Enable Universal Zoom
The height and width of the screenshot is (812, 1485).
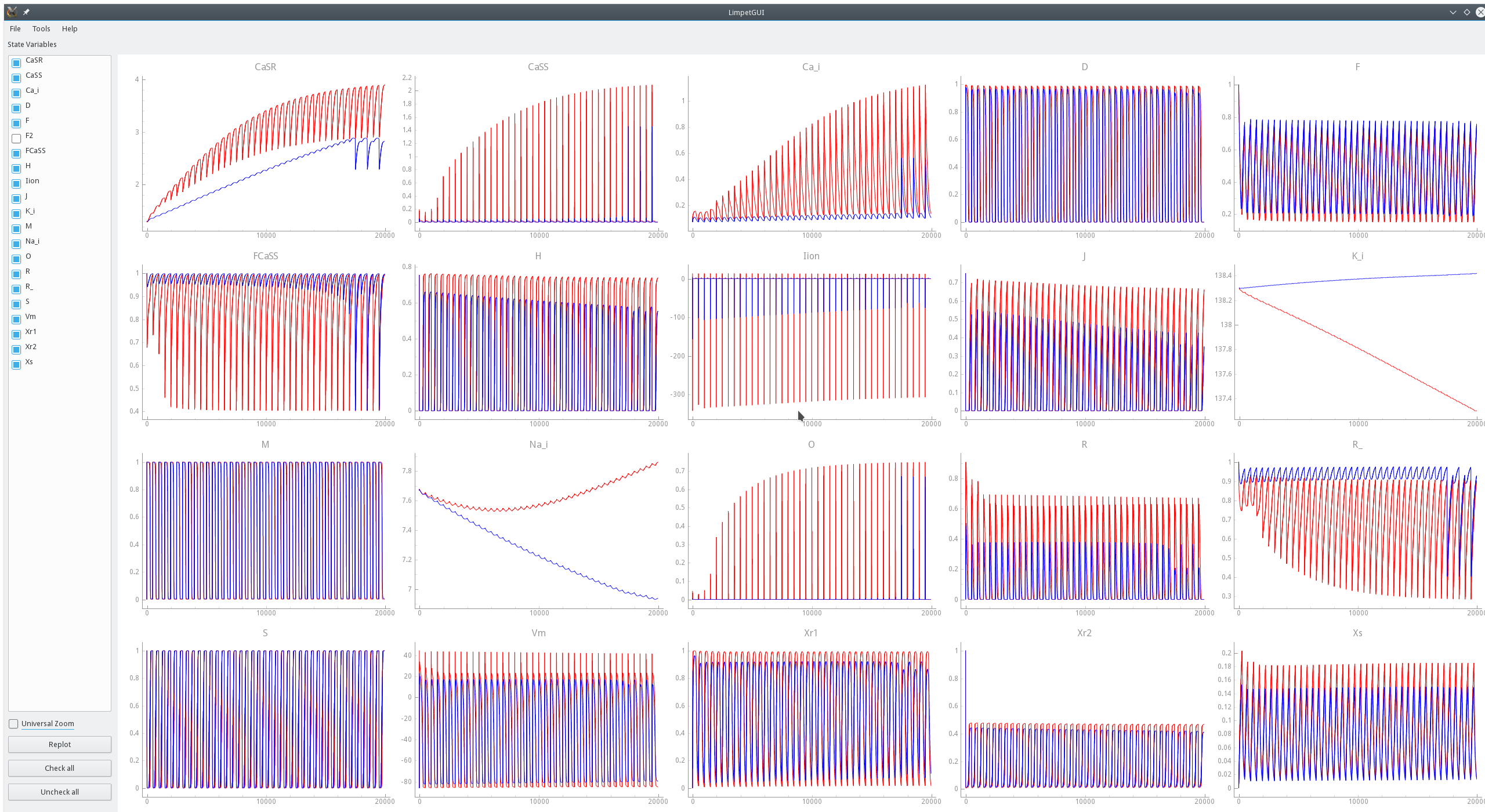(13, 723)
